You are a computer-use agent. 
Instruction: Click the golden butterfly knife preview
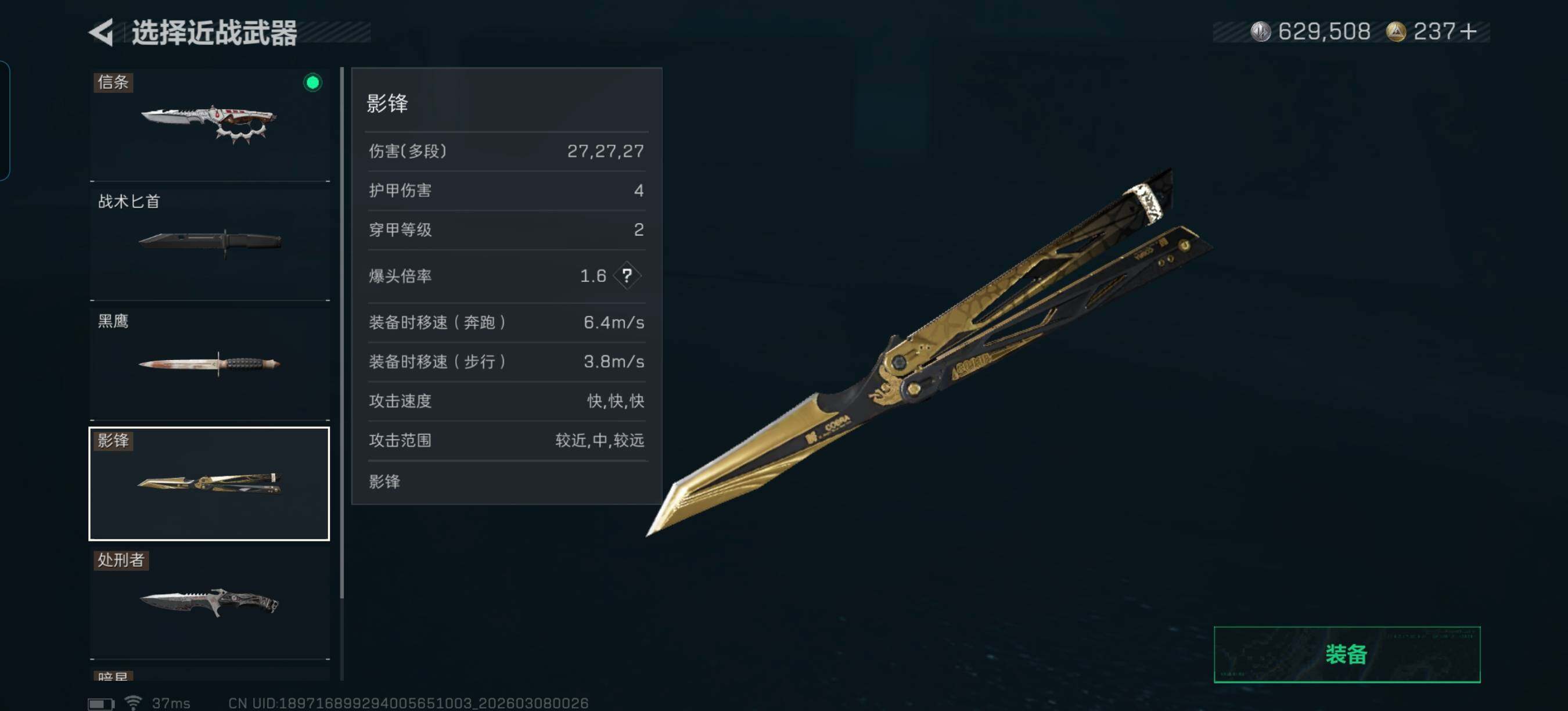tap(928, 353)
